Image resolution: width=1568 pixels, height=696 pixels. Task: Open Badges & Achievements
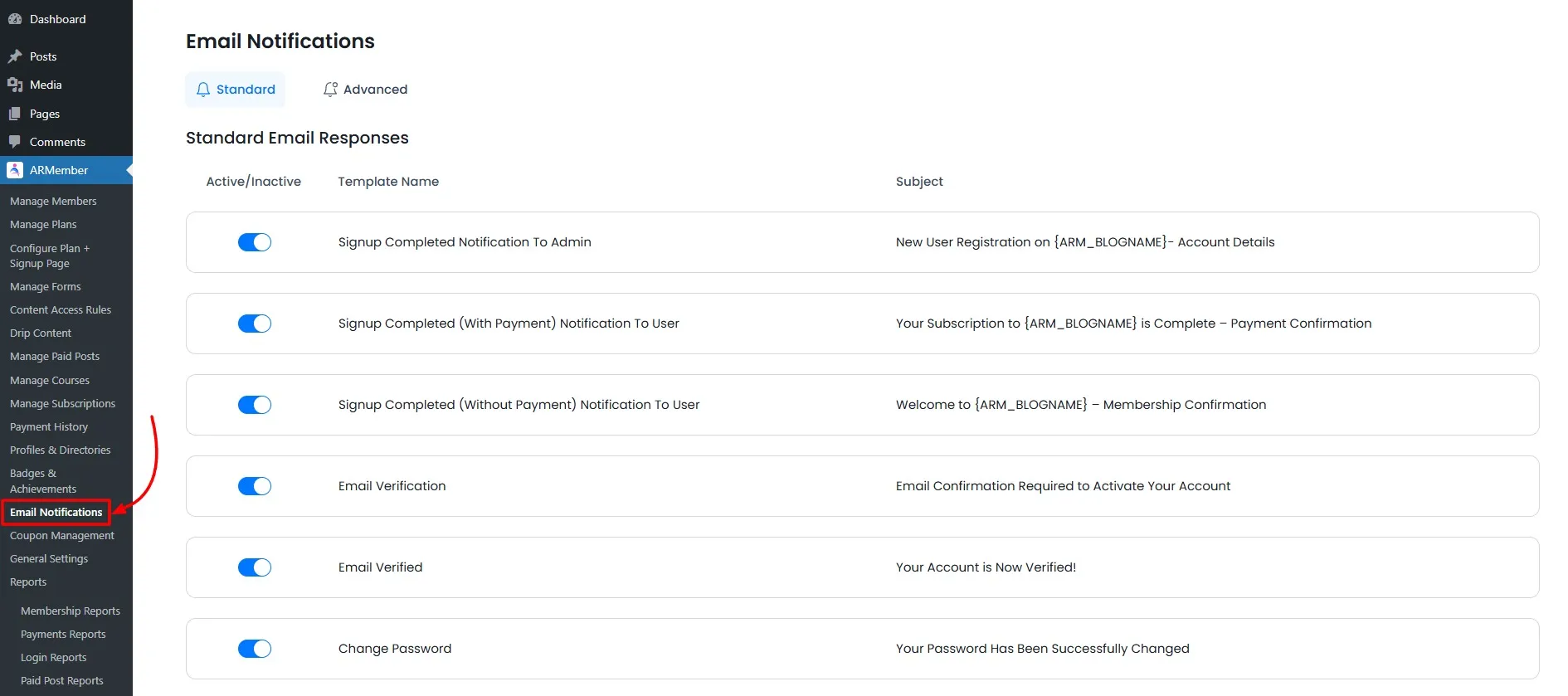43,481
